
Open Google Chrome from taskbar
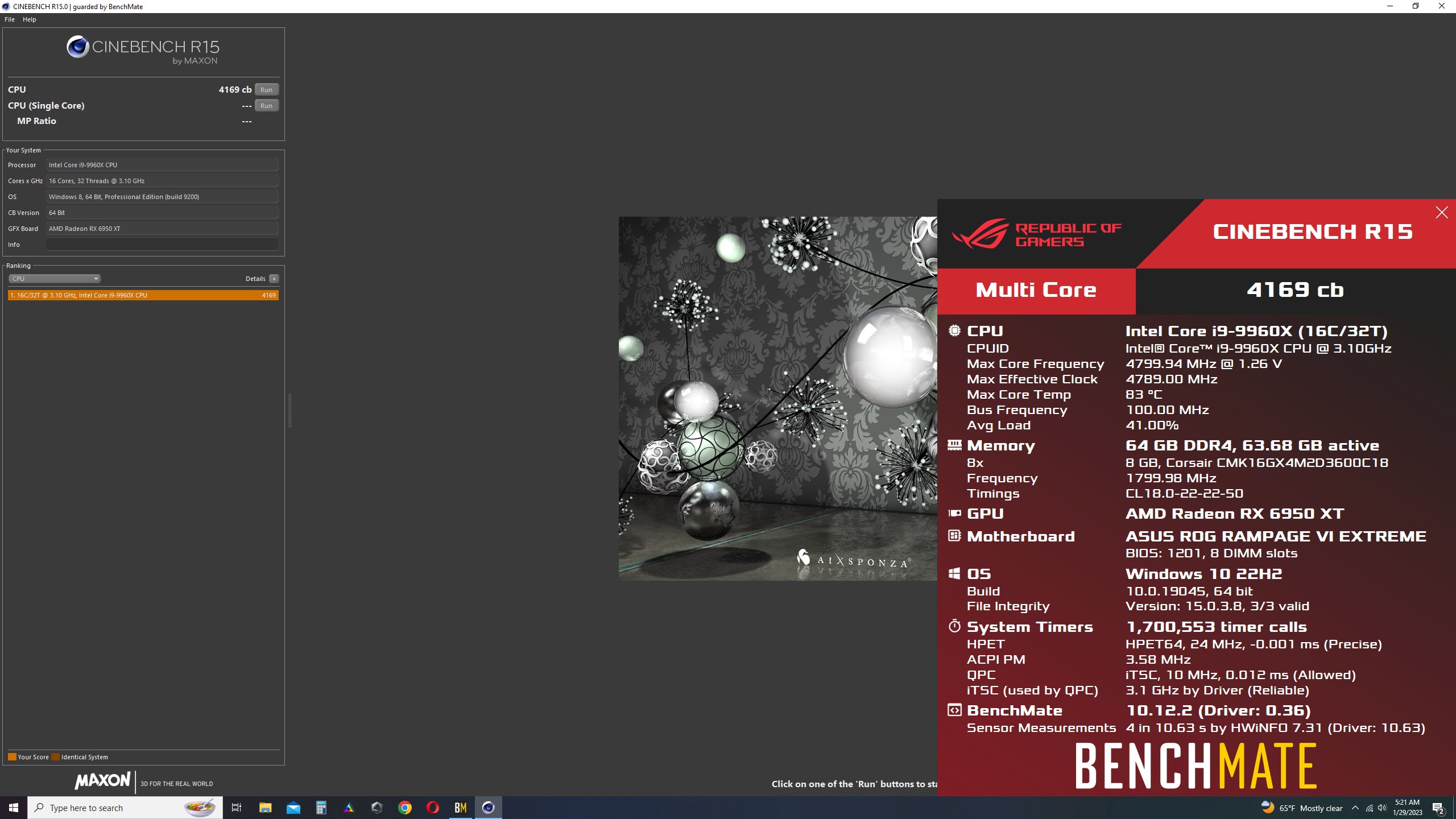pos(405,808)
